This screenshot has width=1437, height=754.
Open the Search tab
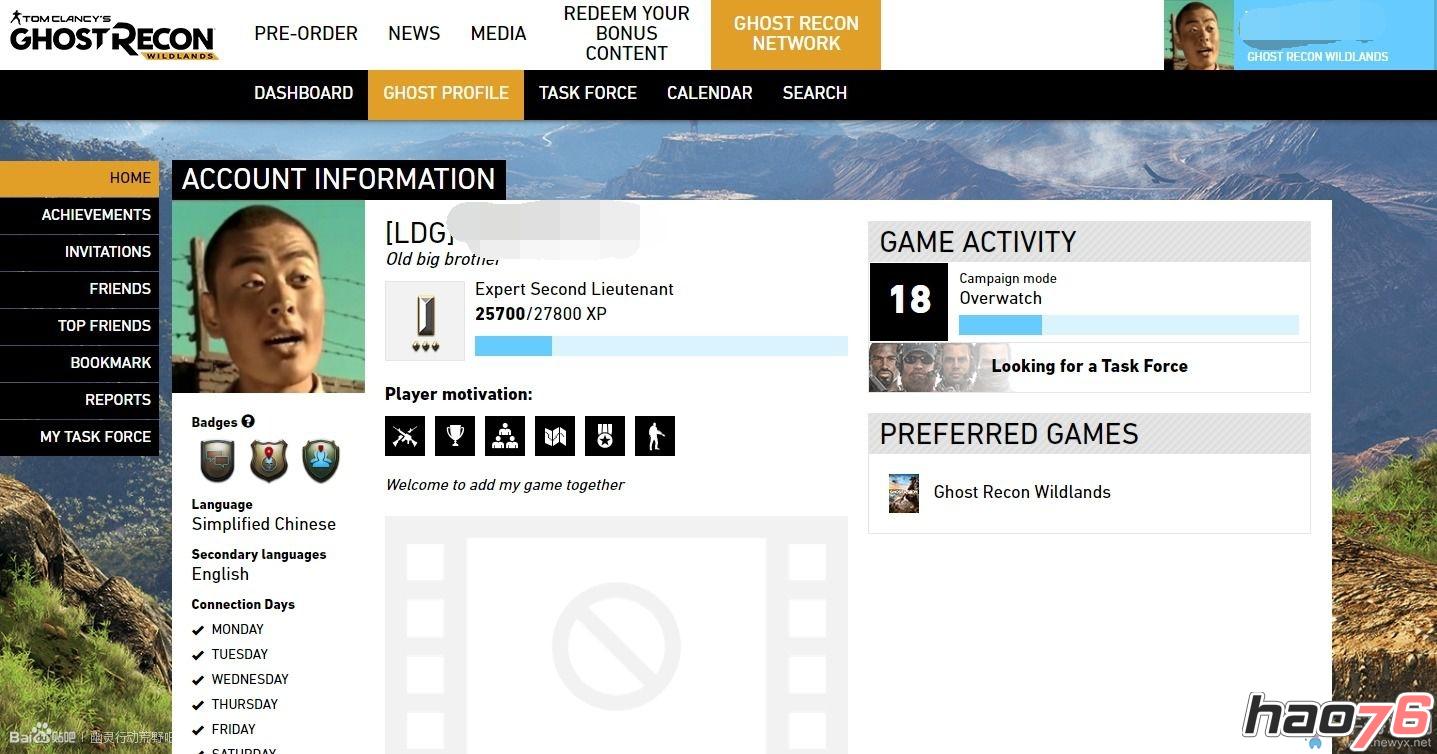(815, 93)
